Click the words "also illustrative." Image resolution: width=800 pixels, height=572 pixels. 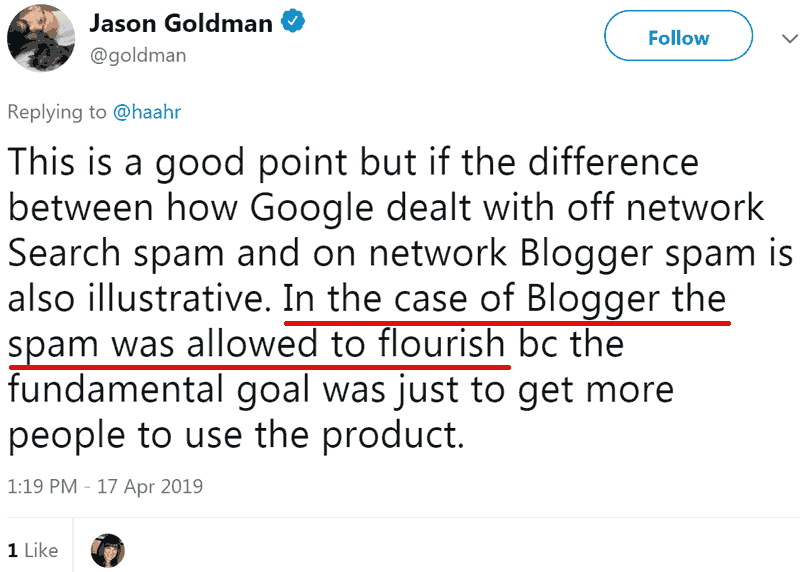(x=140, y=299)
